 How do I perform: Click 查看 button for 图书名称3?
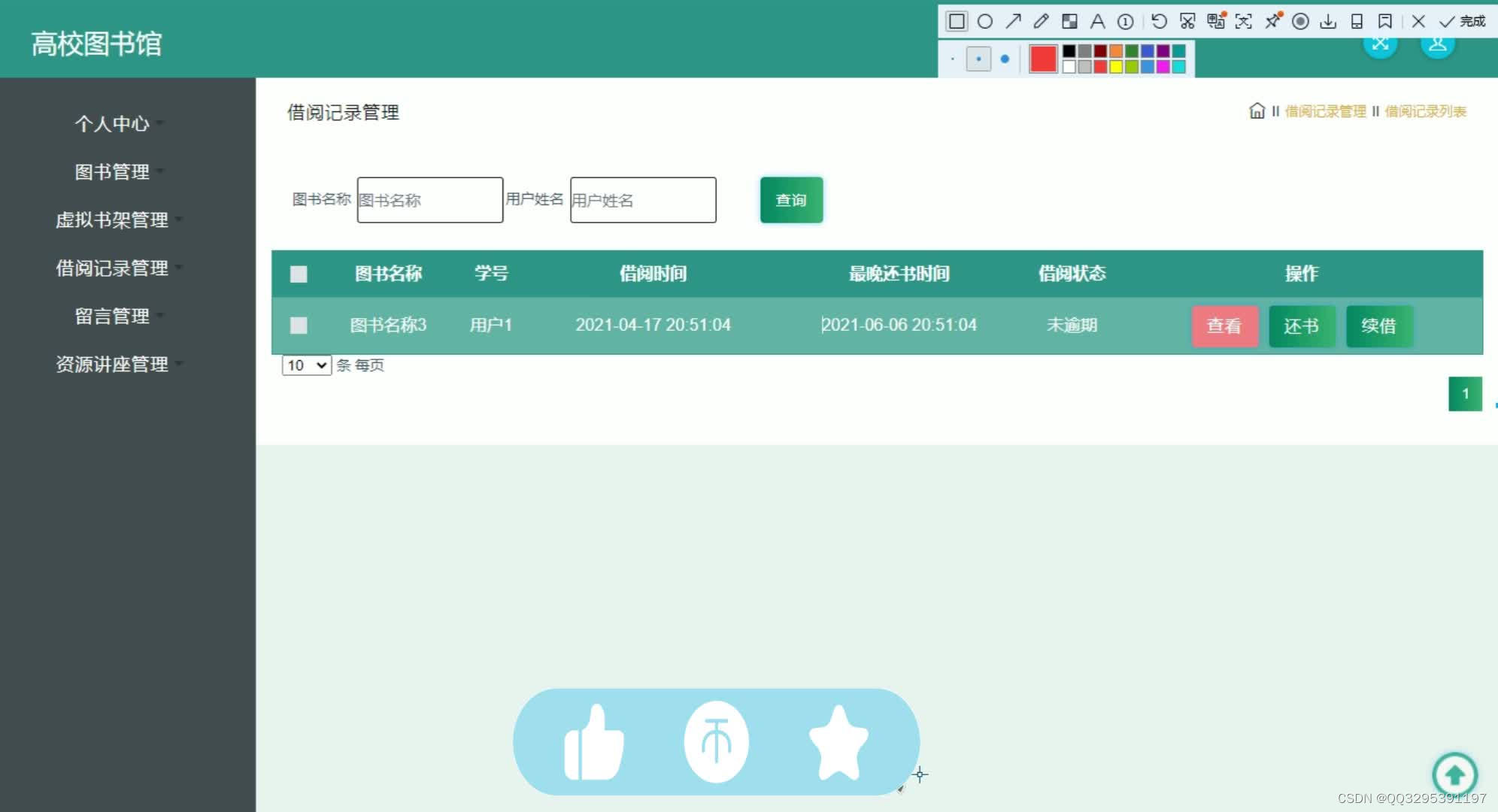tap(1224, 326)
